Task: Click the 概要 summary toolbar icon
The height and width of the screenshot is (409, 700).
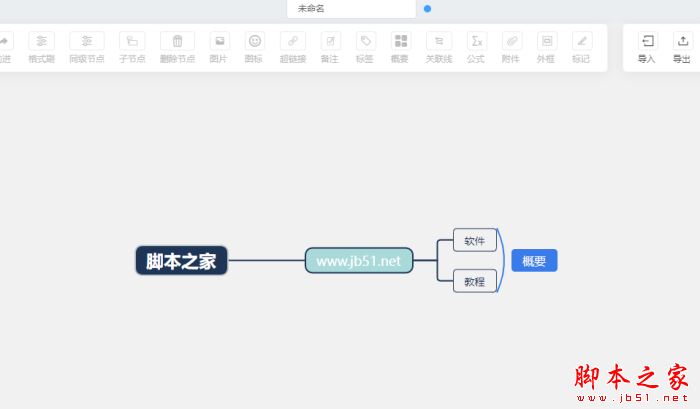Action: point(401,41)
